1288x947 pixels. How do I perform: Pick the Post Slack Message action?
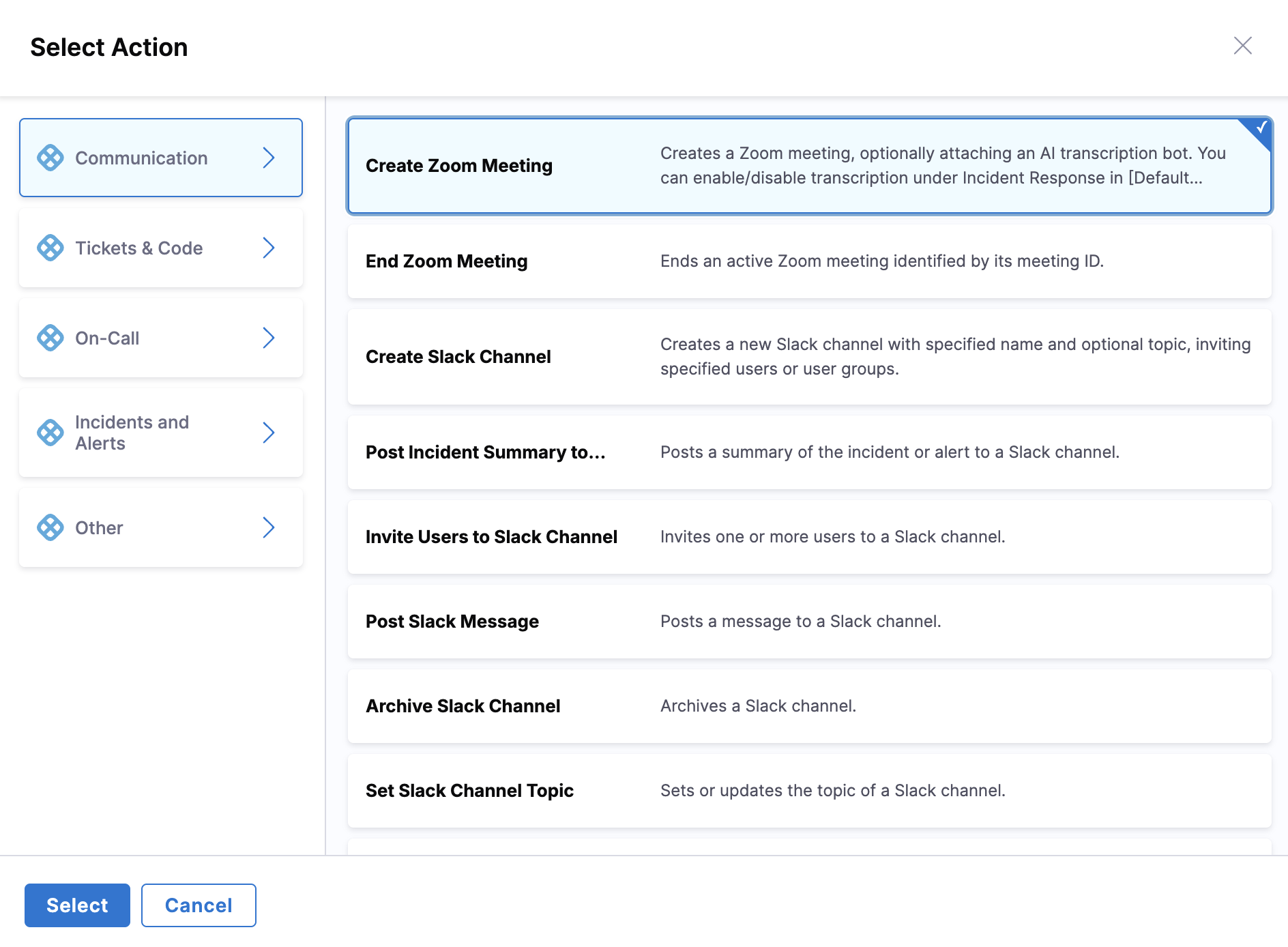[810, 622]
